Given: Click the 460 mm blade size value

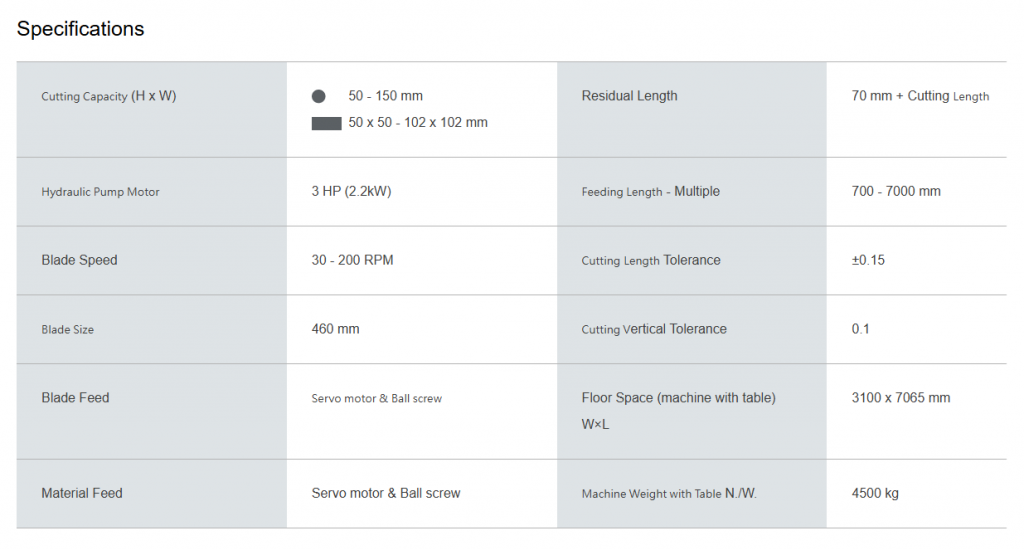Looking at the screenshot, I should (336, 329).
